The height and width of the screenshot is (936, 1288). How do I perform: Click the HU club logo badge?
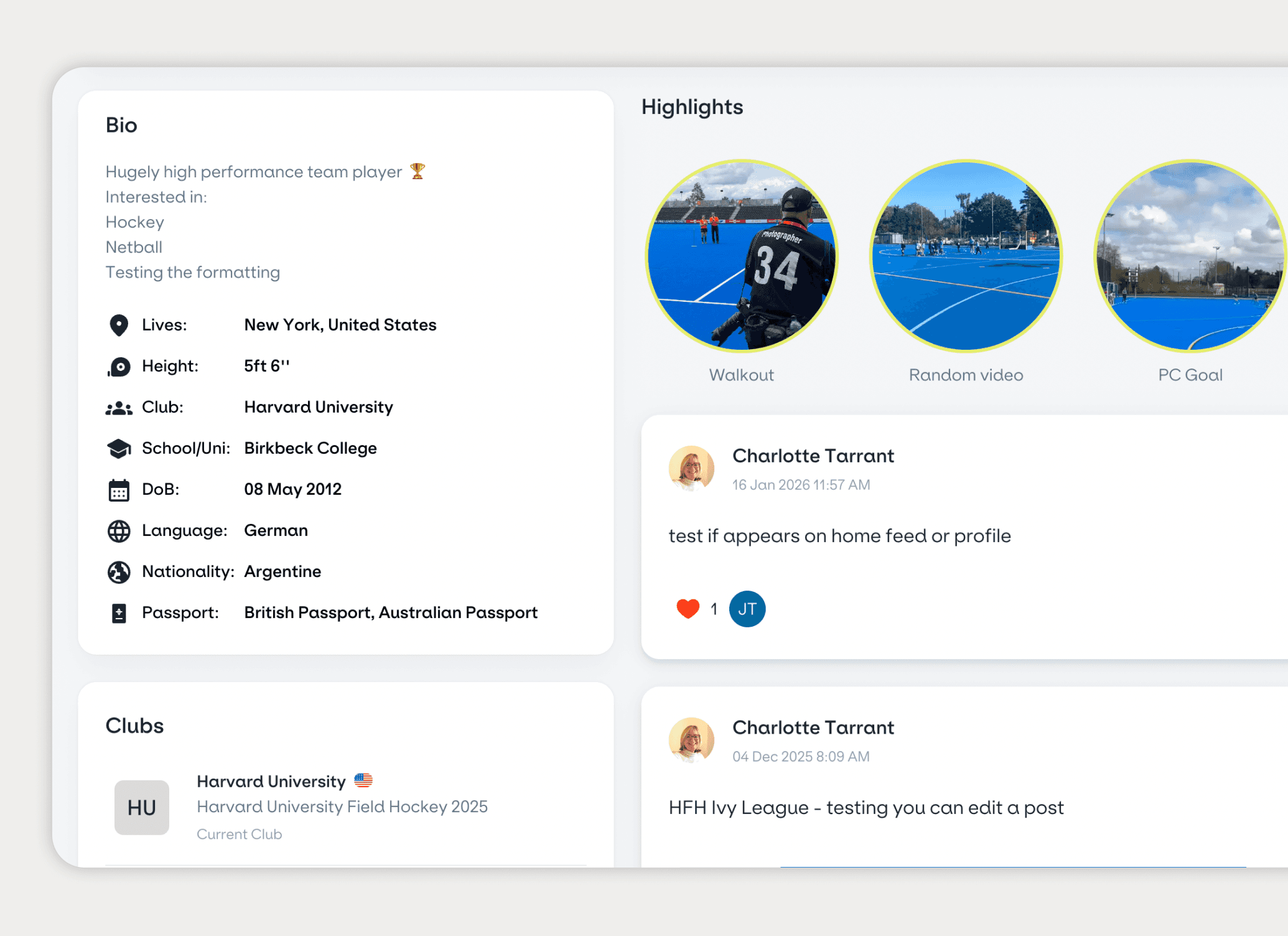(x=142, y=807)
